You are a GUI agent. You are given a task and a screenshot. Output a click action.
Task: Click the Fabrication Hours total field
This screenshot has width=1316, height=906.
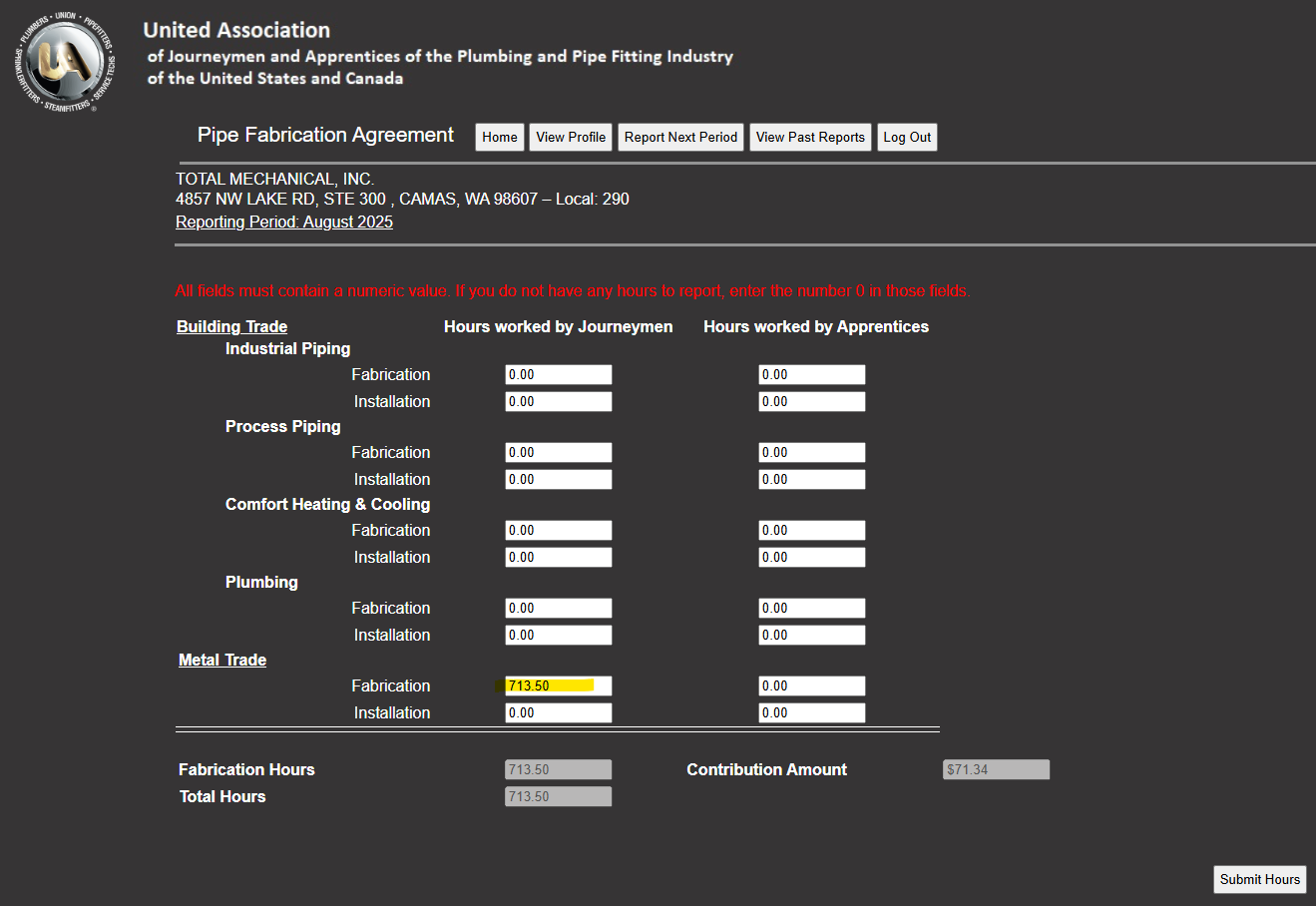(559, 770)
